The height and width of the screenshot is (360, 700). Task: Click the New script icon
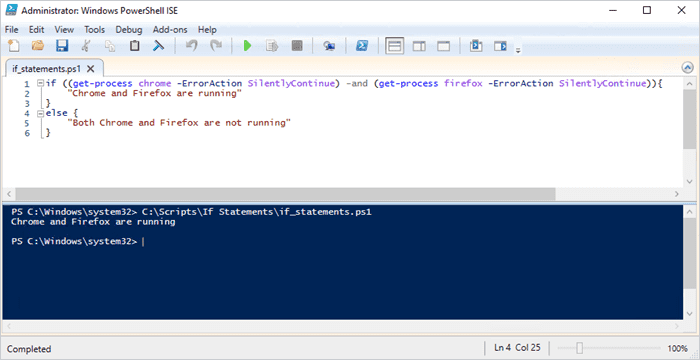(x=14, y=46)
